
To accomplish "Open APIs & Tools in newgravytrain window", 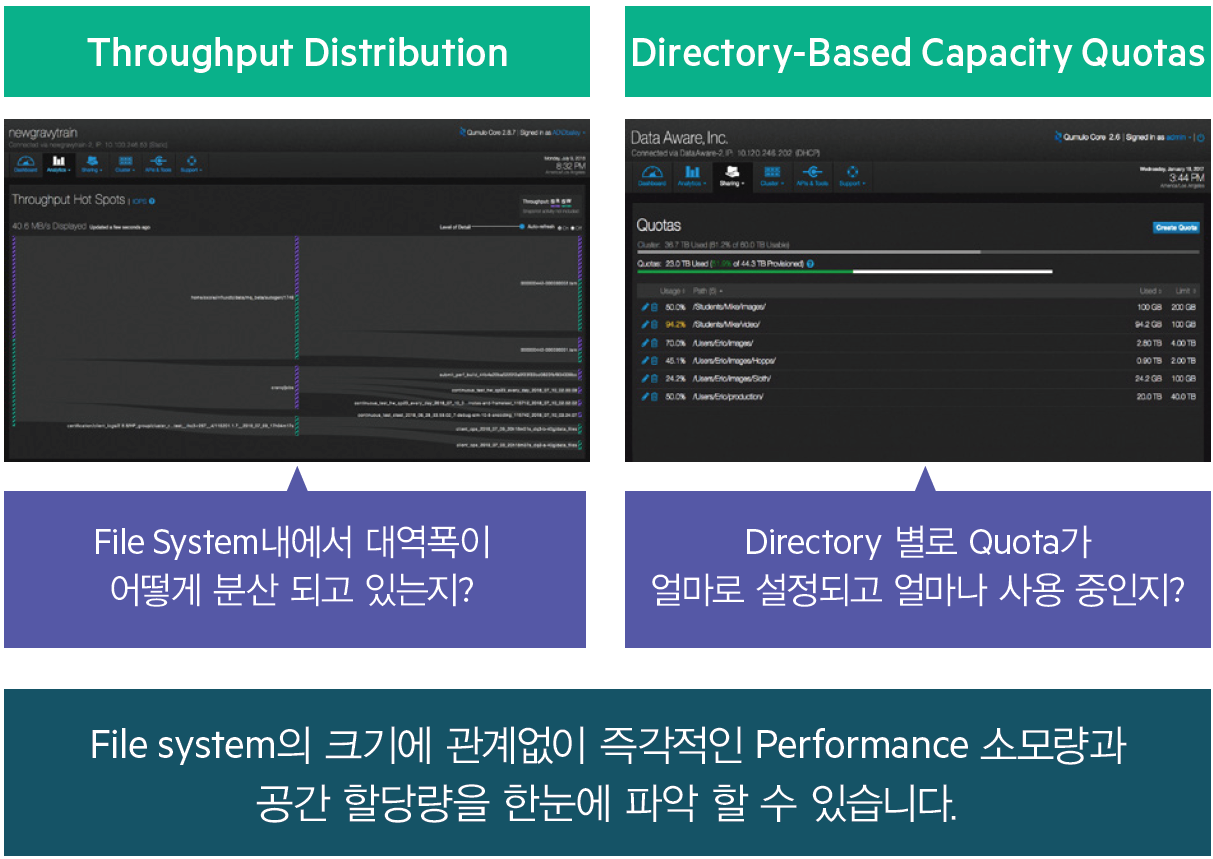I will click(x=157, y=163).
